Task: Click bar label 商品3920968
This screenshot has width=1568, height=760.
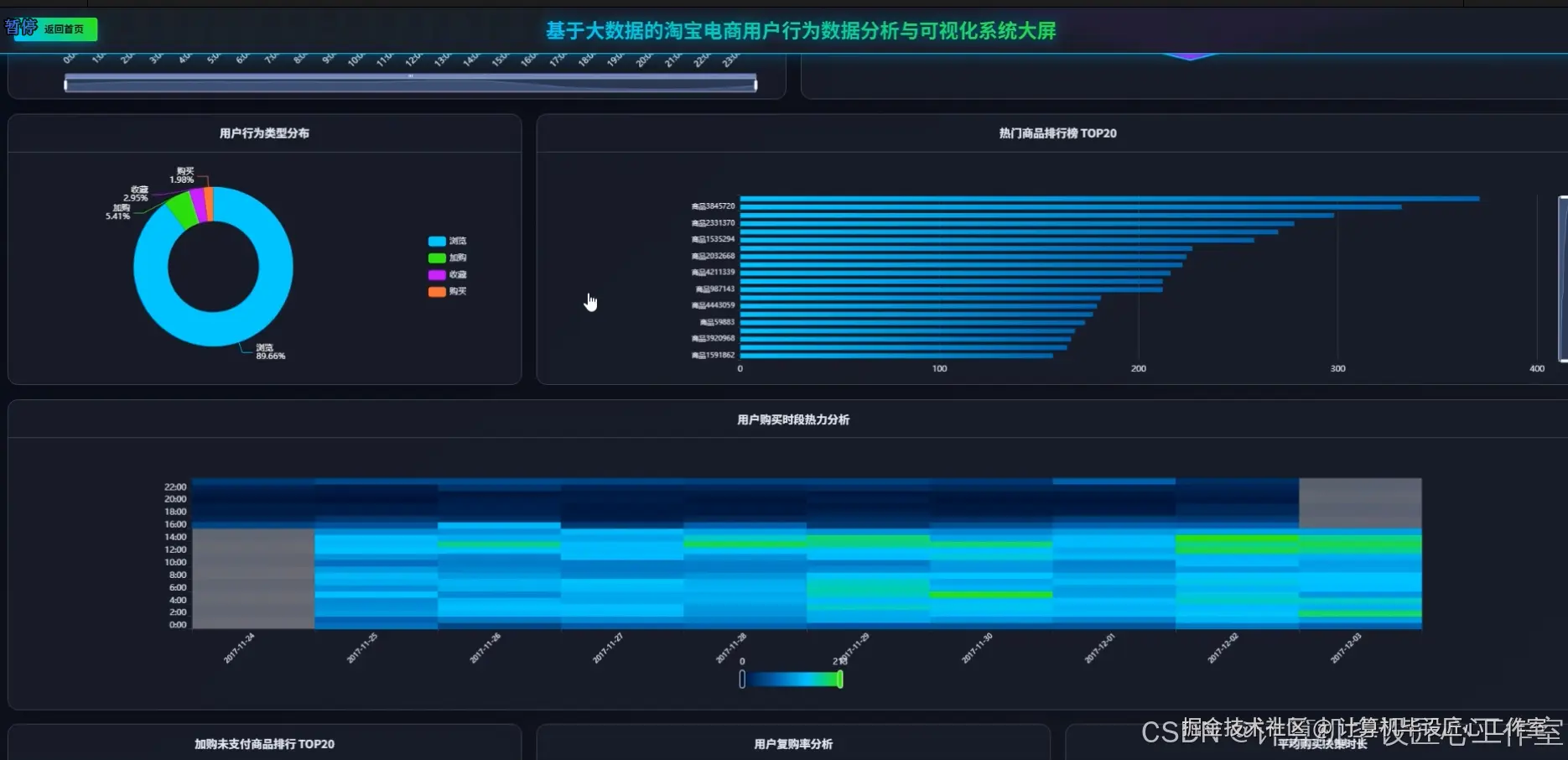Action: click(x=713, y=338)
